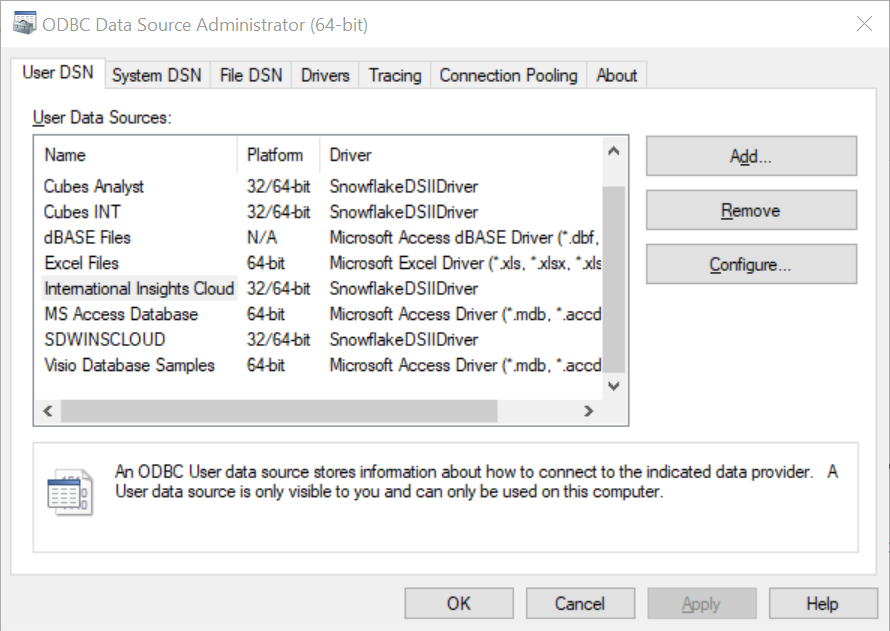The width and height of the screenshot is (890, 631).
Task: Select the Cubes Analyst data source
Action: click(x=94, y=186)
